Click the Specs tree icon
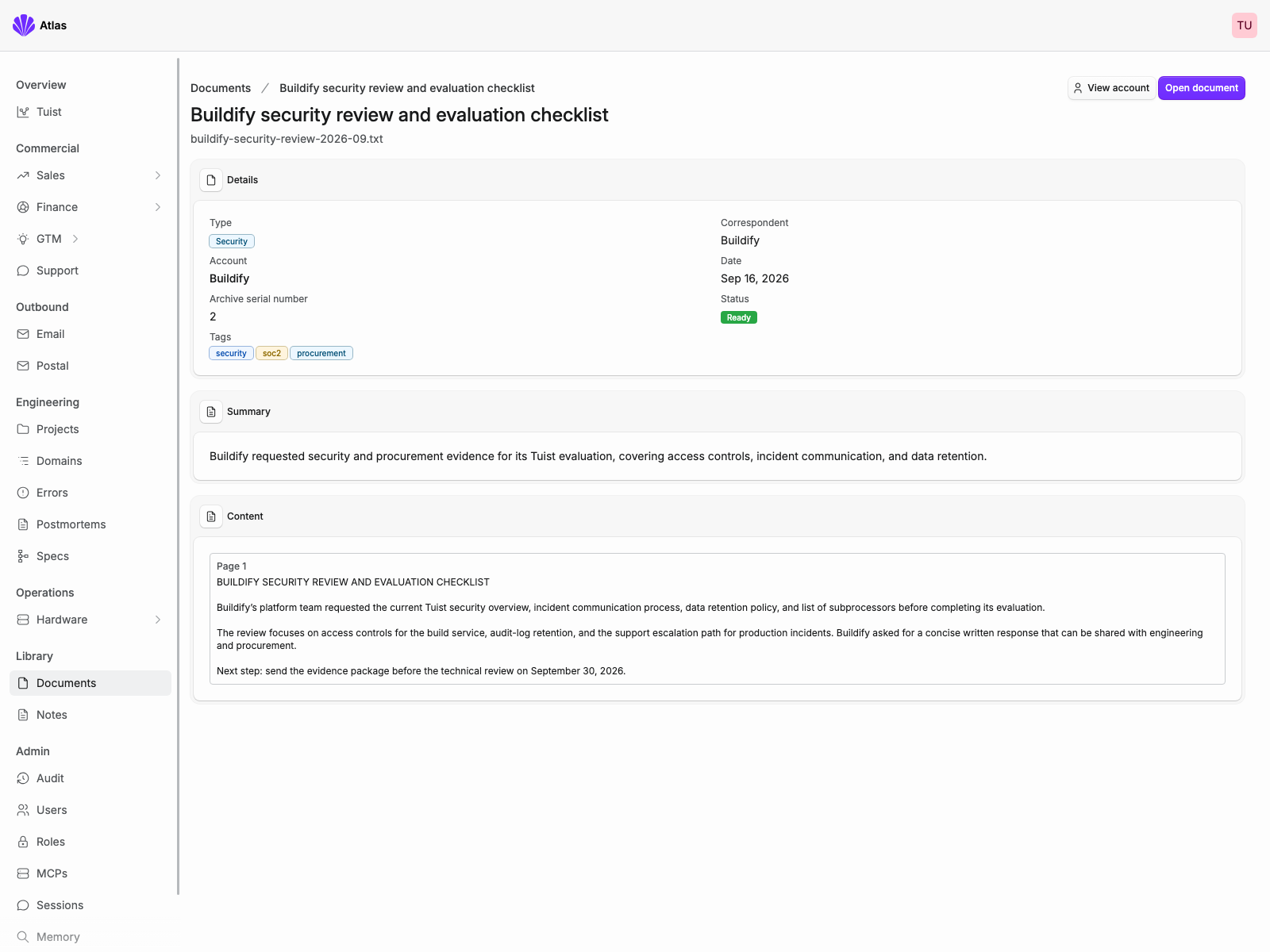 (23, 556)
